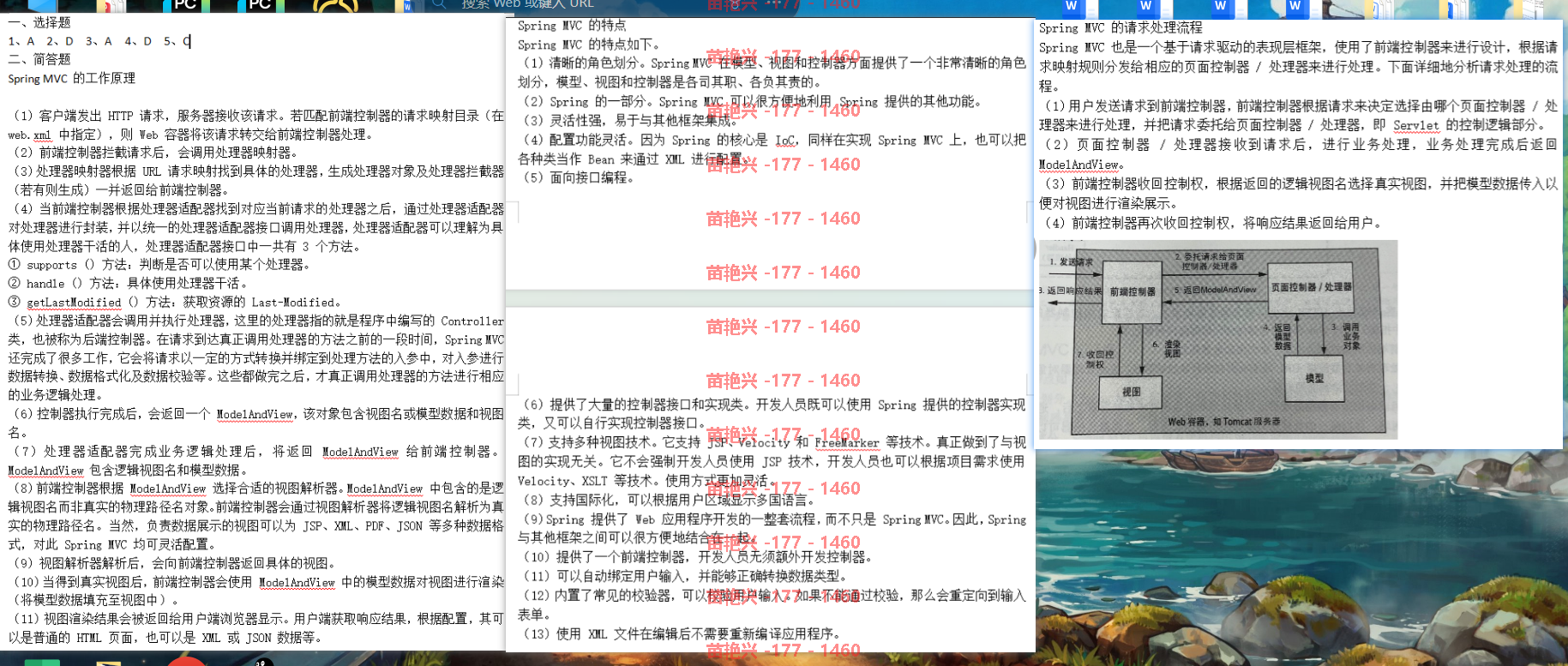Click the diagram label 1. 发送请求
Image resolution: width=1568 pixels, height=666 pixels.
coord(1071,262)
